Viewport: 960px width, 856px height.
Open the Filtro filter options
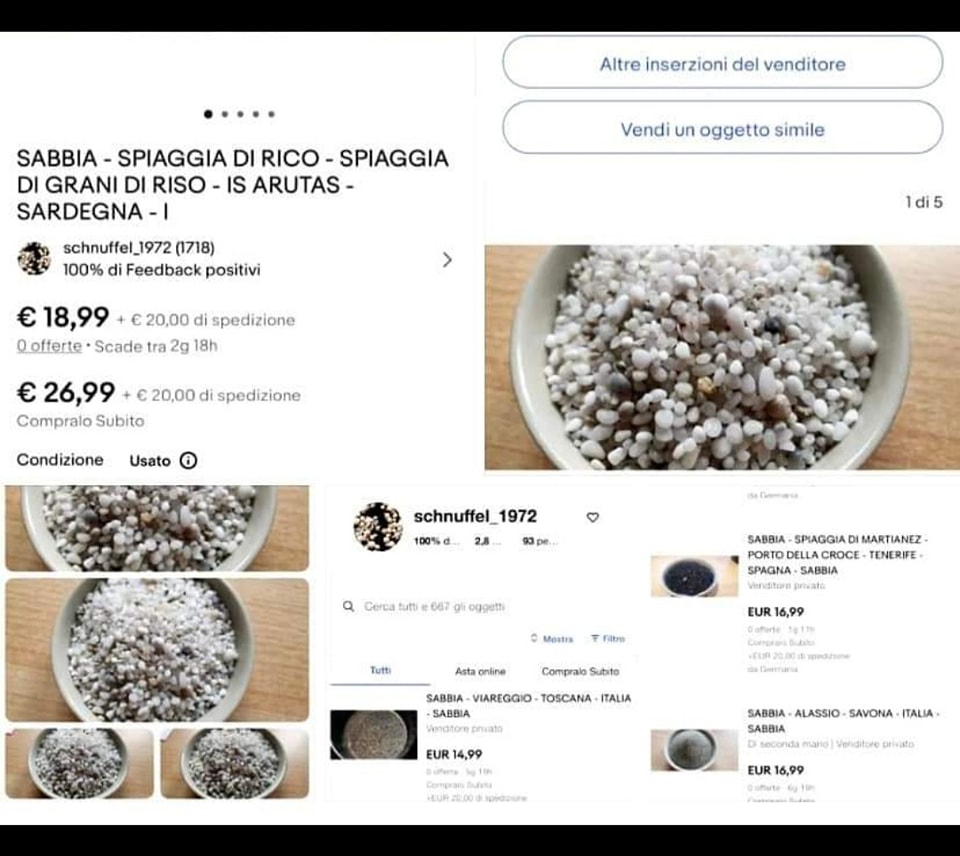[x=608, y=639]
